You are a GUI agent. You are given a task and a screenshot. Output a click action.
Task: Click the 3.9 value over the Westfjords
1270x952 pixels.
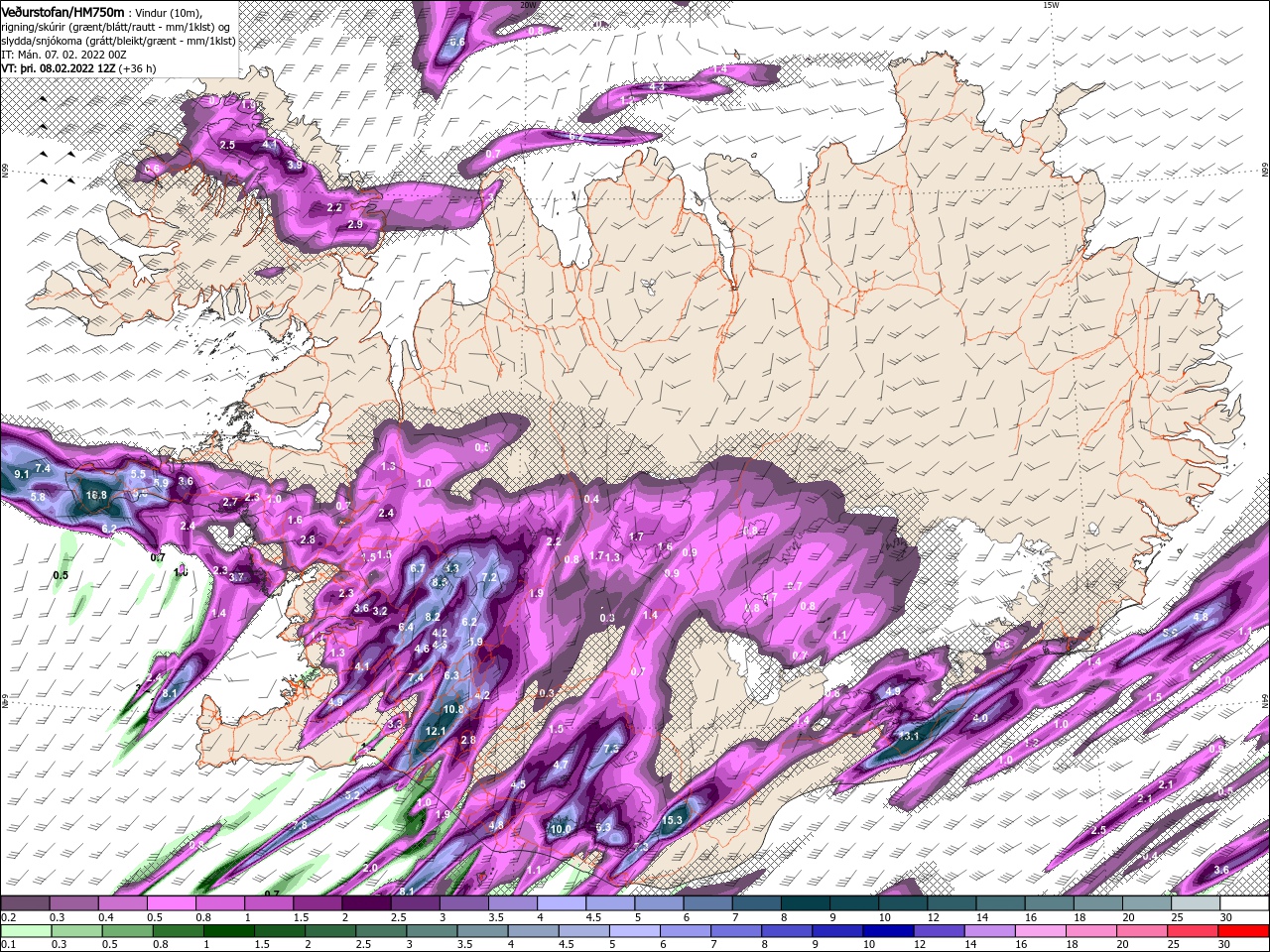[295, 165]
